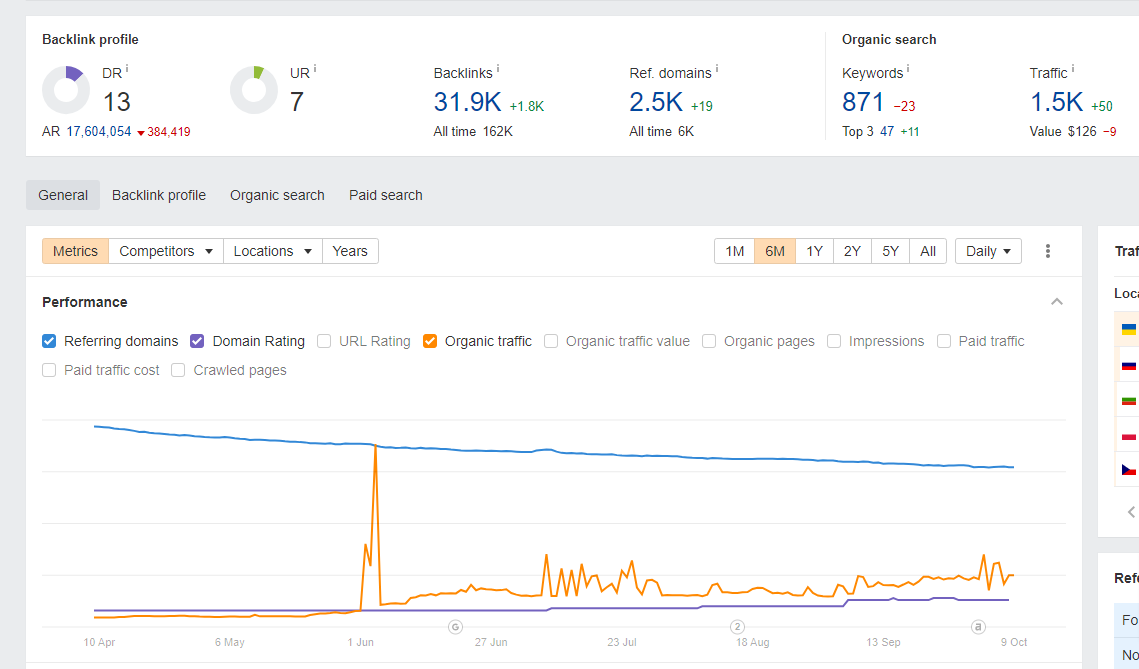Click the three-dot chart options icon
This screenshot has height=669, width=1139.
pyautogui.click(x=1048, y=251)
